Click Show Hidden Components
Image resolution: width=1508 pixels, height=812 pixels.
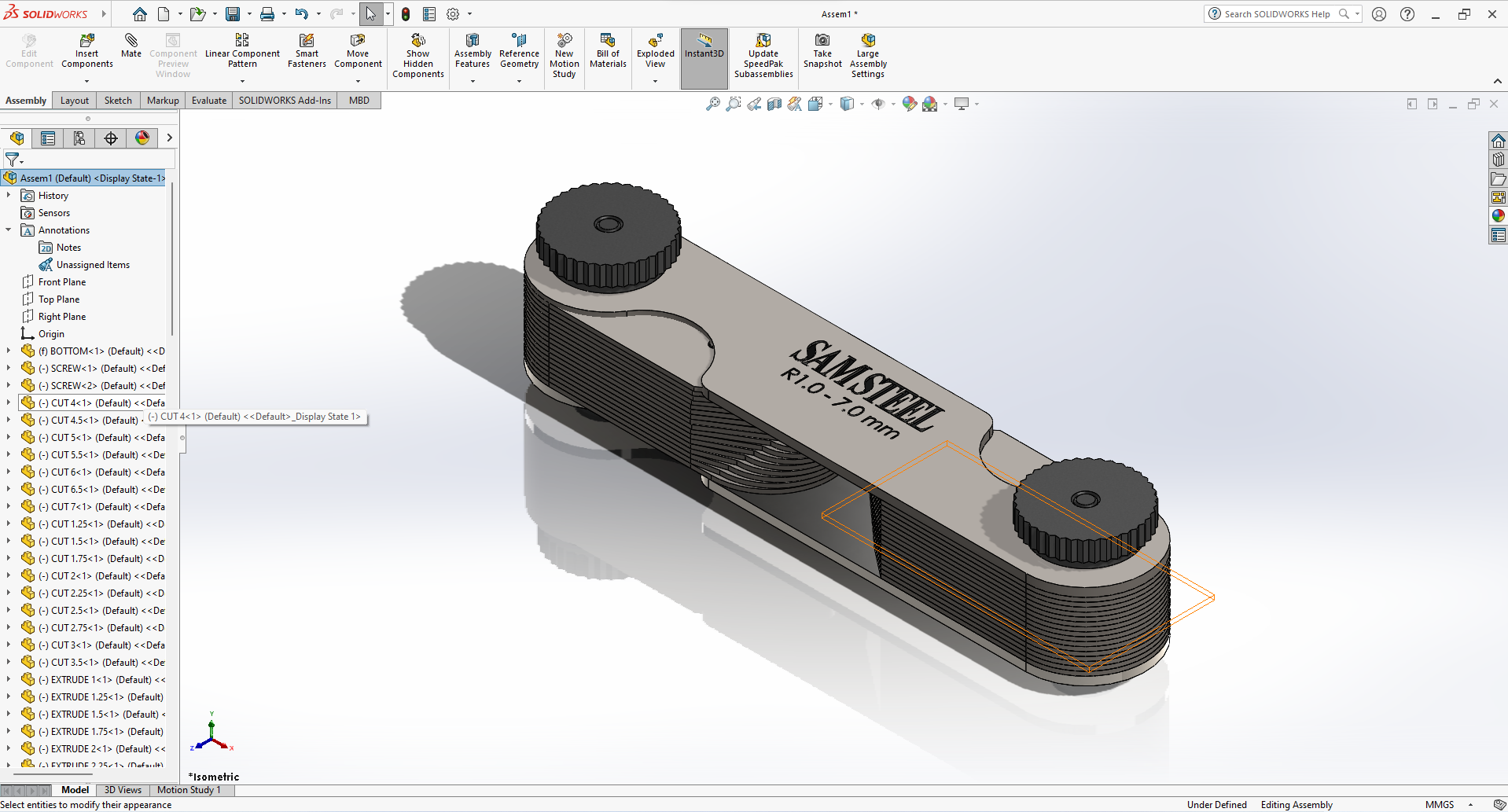coord(418,56)
